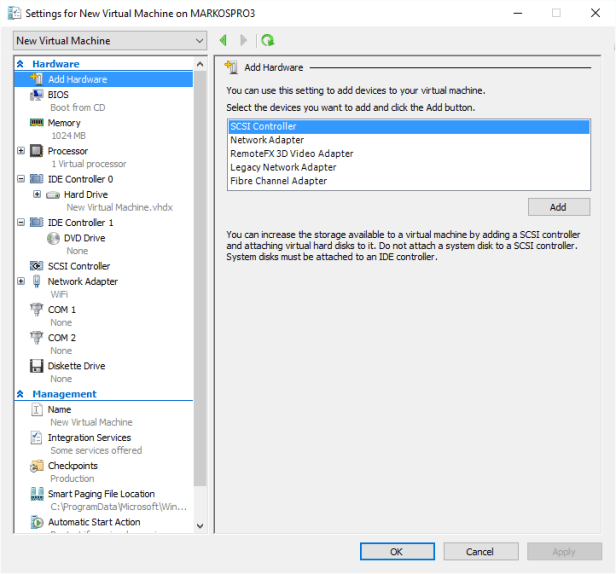The height and width of the screenshot is (574, 616).
Task: Open the New Virtual Machine dropdown
Action: (x=110, y=41)
